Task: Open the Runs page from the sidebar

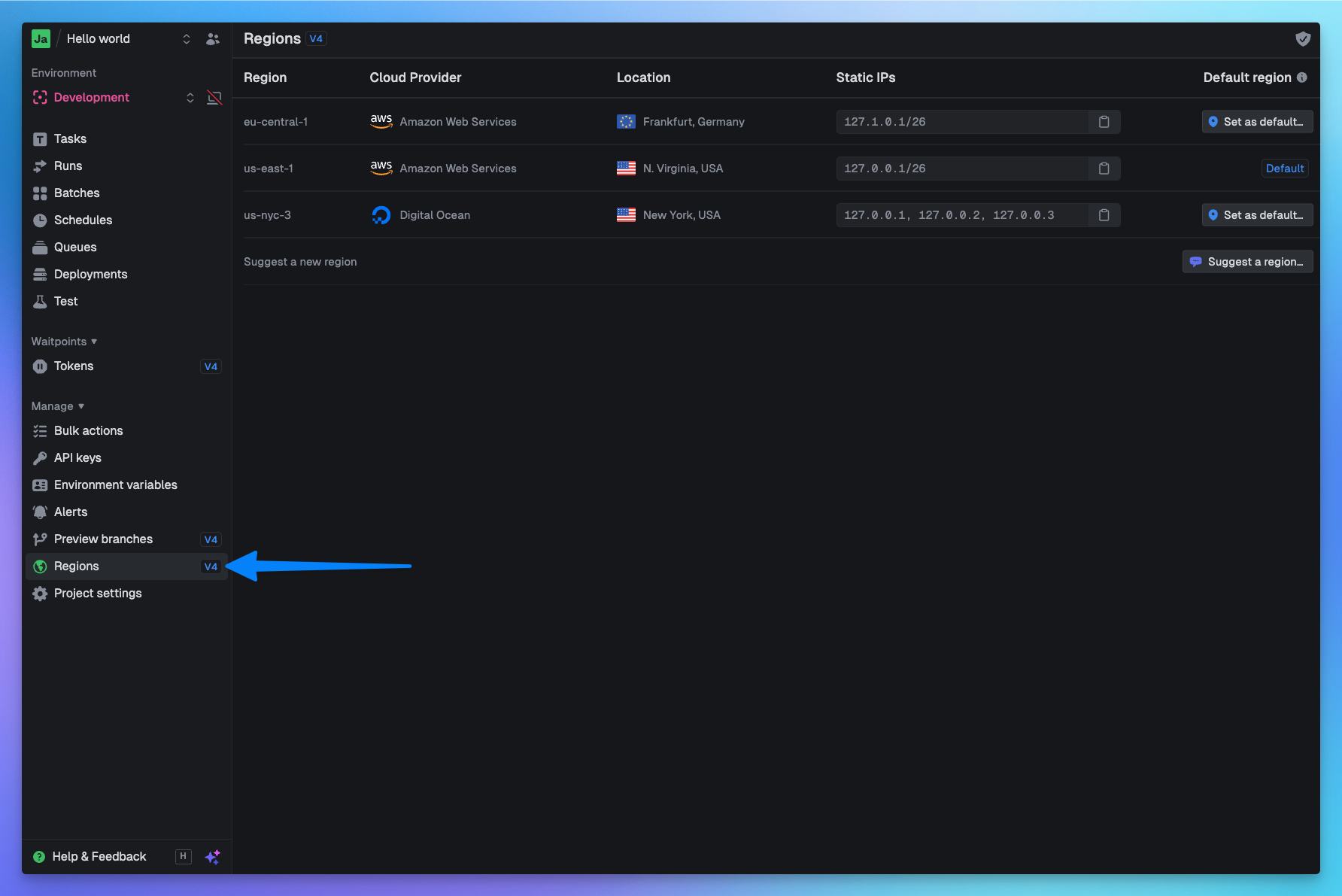Action: tap(126, 166)
